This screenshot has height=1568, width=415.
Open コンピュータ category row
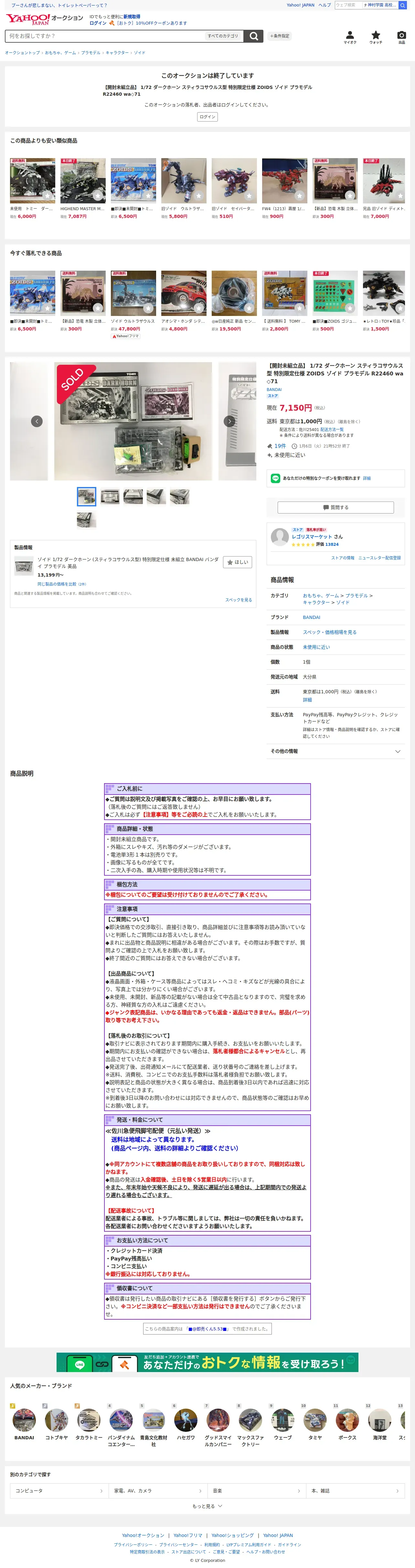(59, 1491)
